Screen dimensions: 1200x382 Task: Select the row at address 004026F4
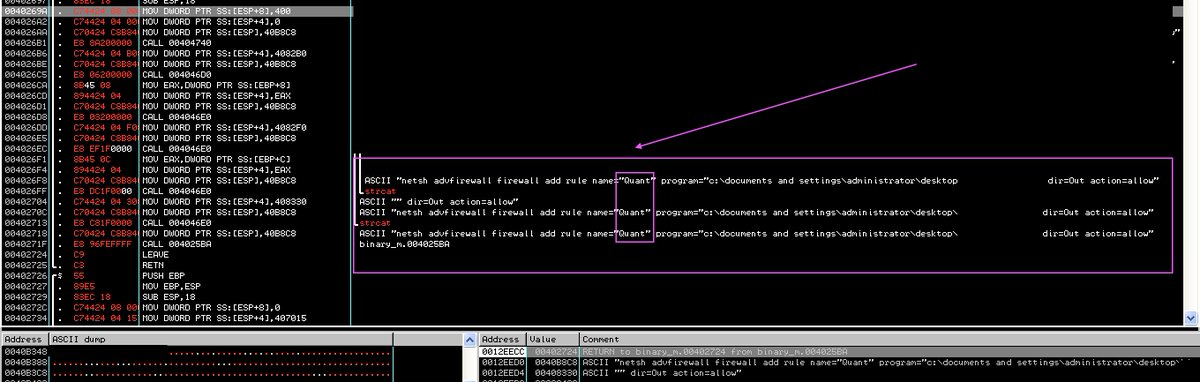tap(176, 170)
